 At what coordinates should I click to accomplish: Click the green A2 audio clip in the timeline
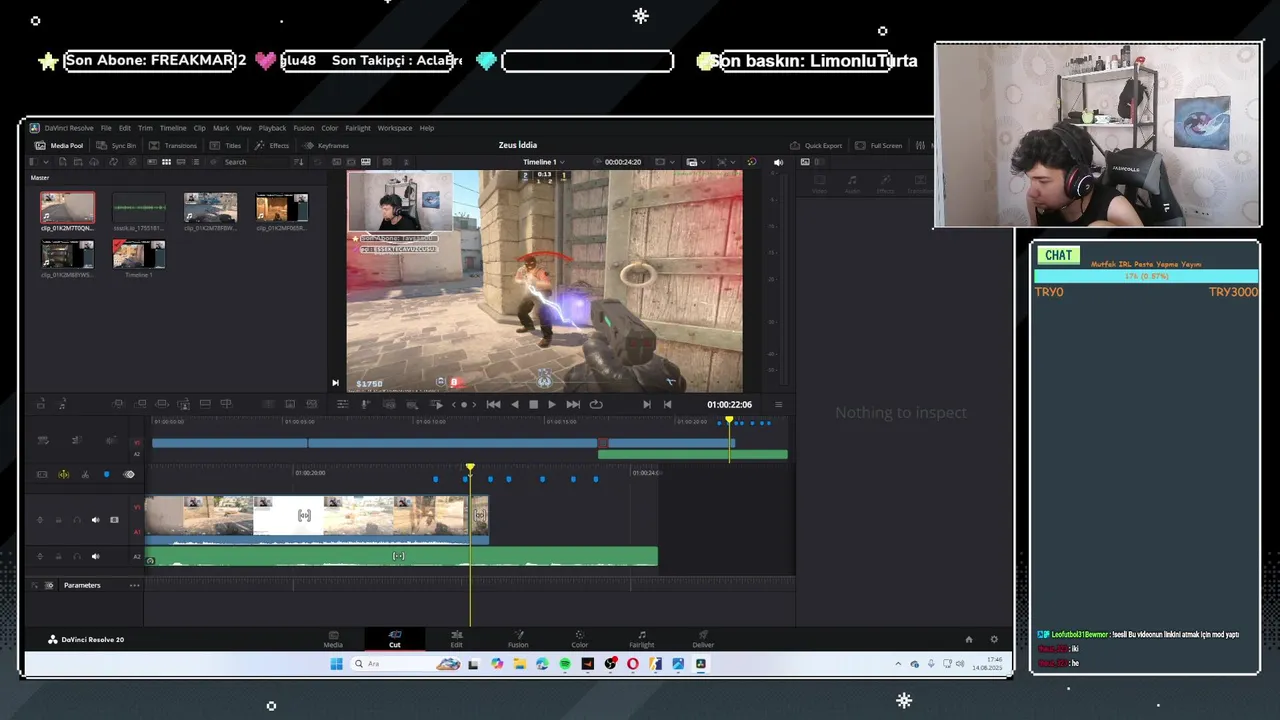(401, 556)
